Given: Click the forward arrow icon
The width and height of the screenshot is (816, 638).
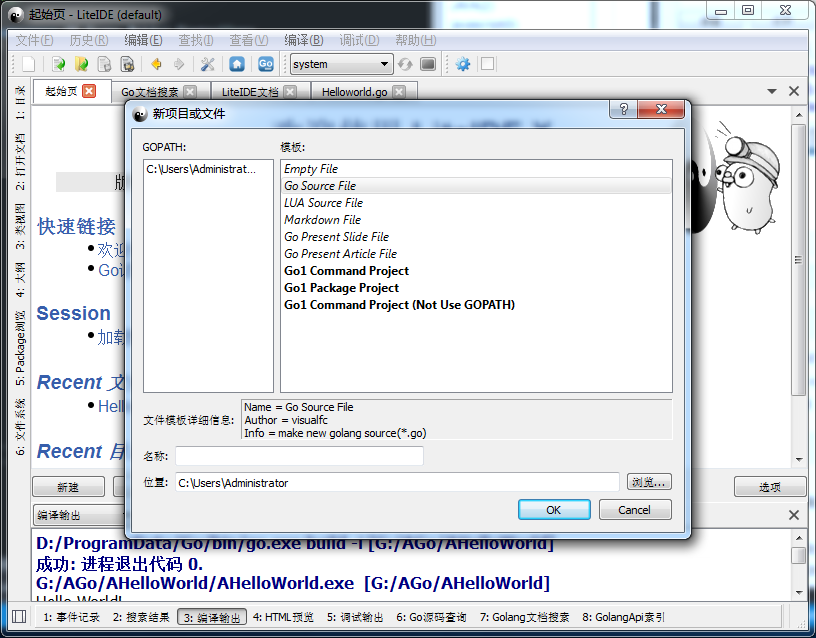Looking at the screenshot, I should click(179, 64).
